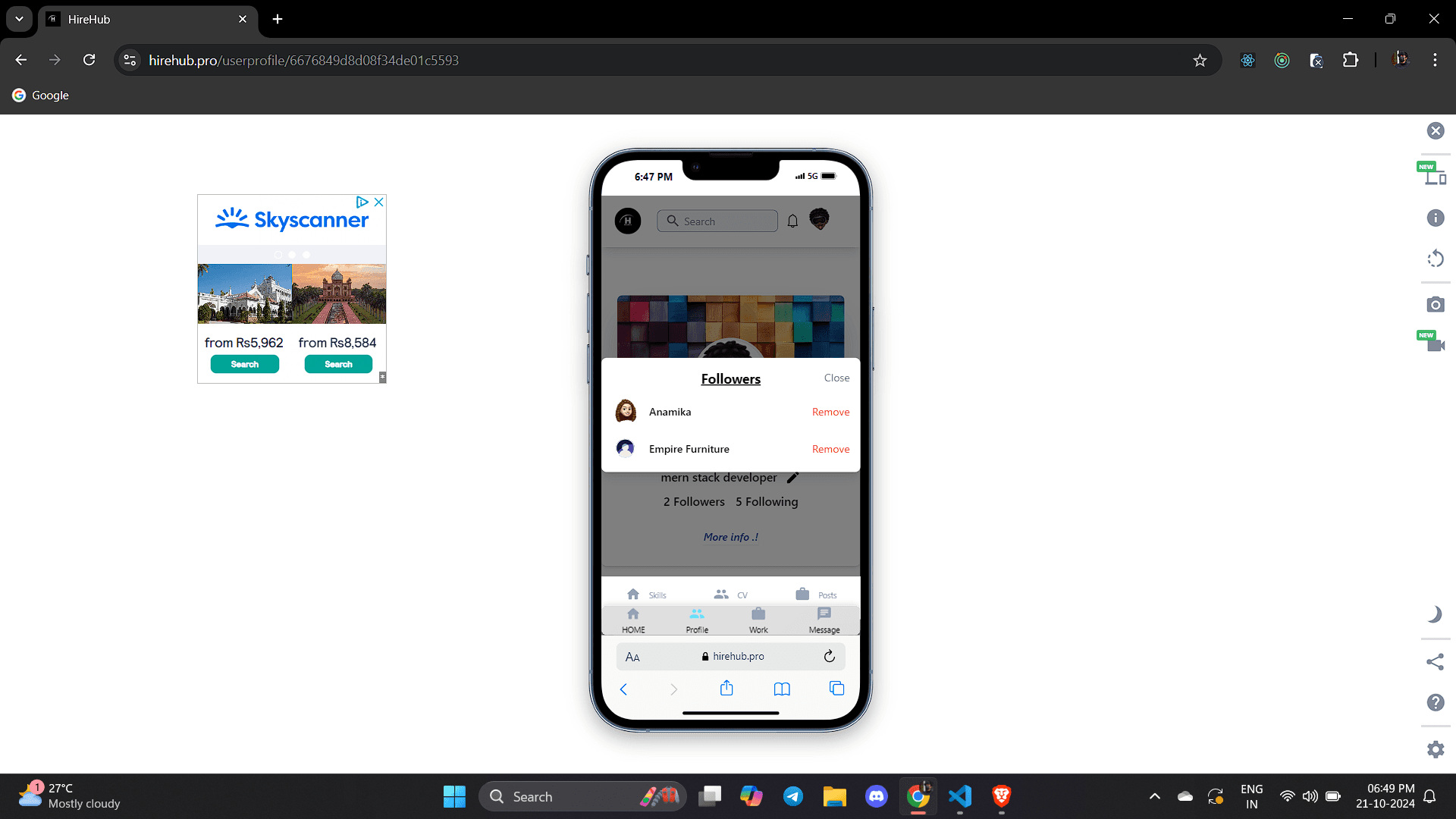The height and width of the screenshot is (819, 1456).
Task: Toggle bookmark icon in browser toolbar
Action: 1200,60
